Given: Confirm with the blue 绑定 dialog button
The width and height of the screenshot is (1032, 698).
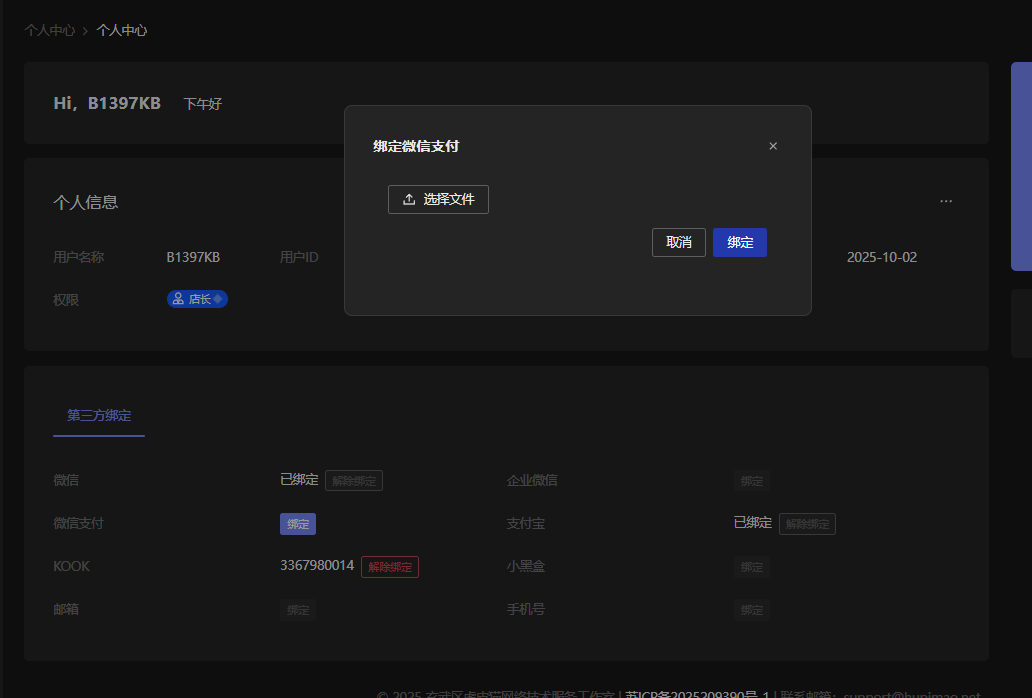Looking at the screenshot, I should pos(740,242).
